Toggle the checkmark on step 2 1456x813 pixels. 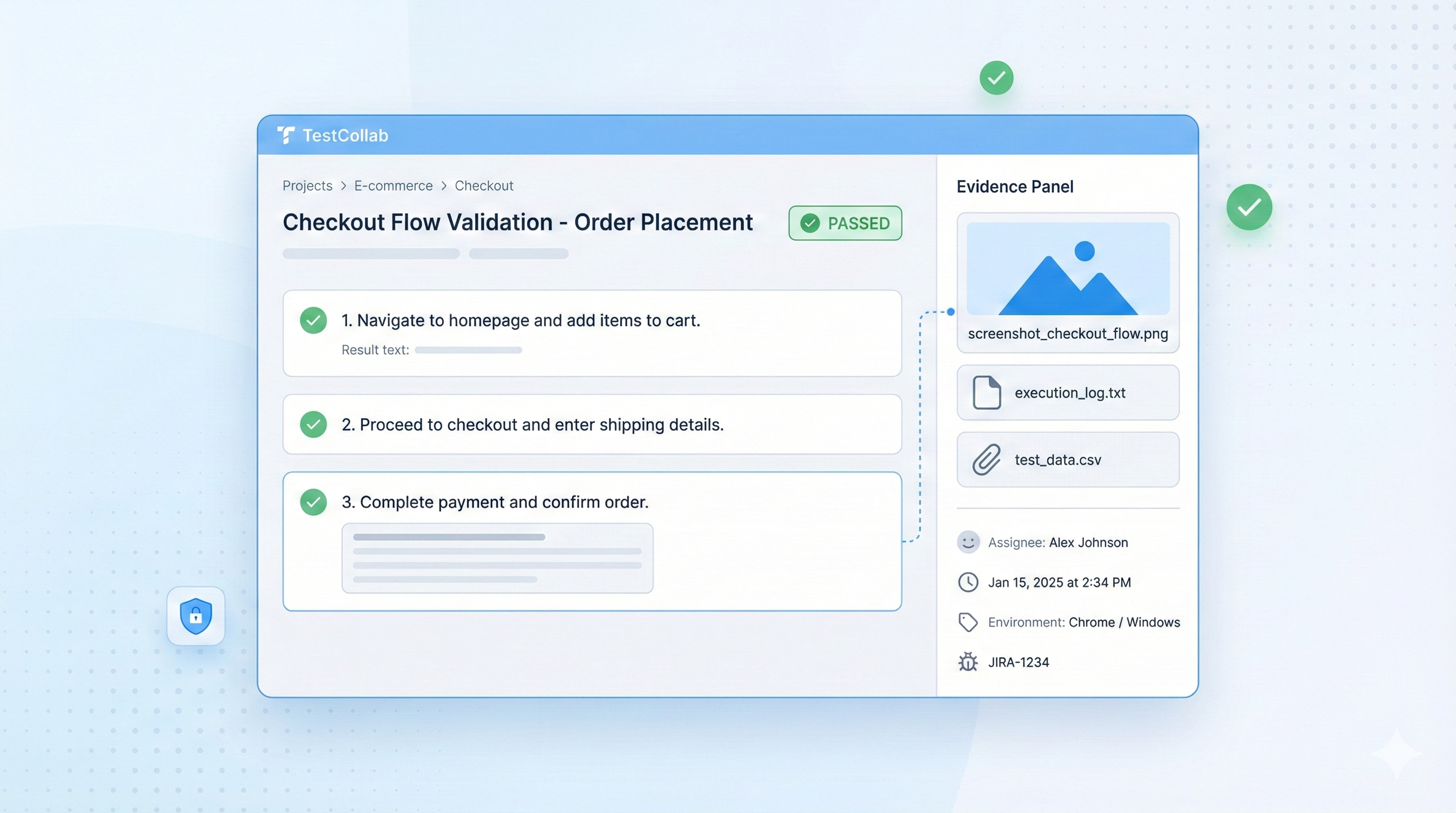point(313,424)
